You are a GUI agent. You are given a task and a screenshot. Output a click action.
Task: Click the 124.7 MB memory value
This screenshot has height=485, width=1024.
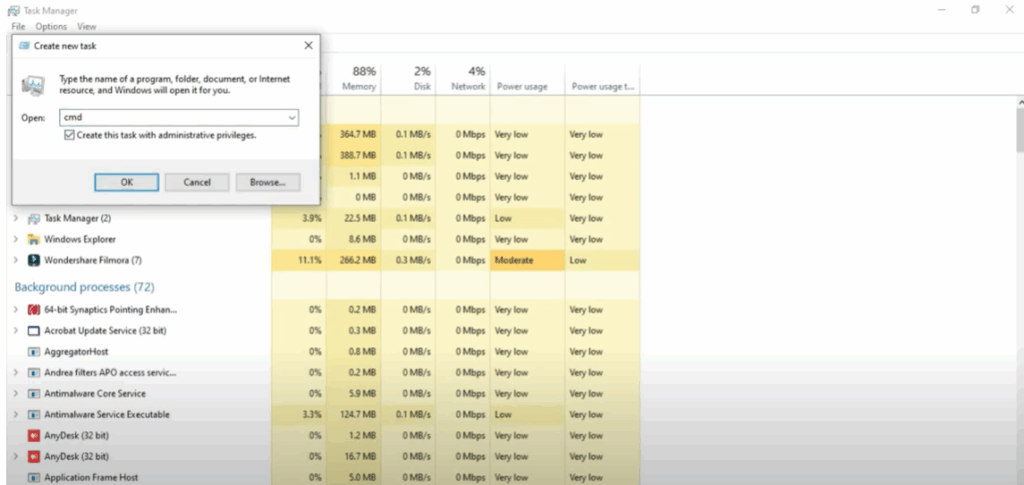360,415
